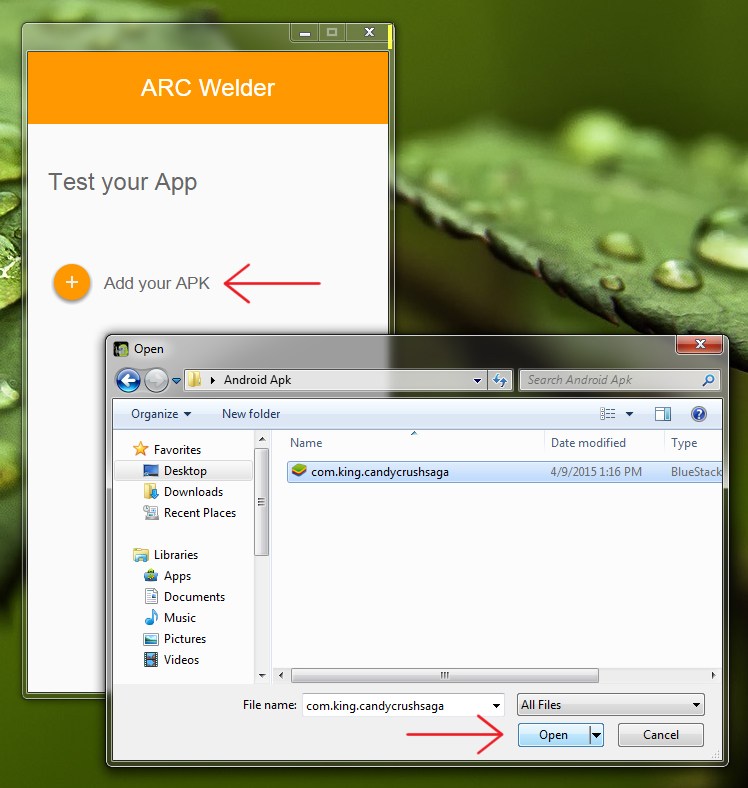The image size is (748, 788).
Task: Open Recent Places in the navigation pane
Action: pyautogui.click(x=200, y=513)
